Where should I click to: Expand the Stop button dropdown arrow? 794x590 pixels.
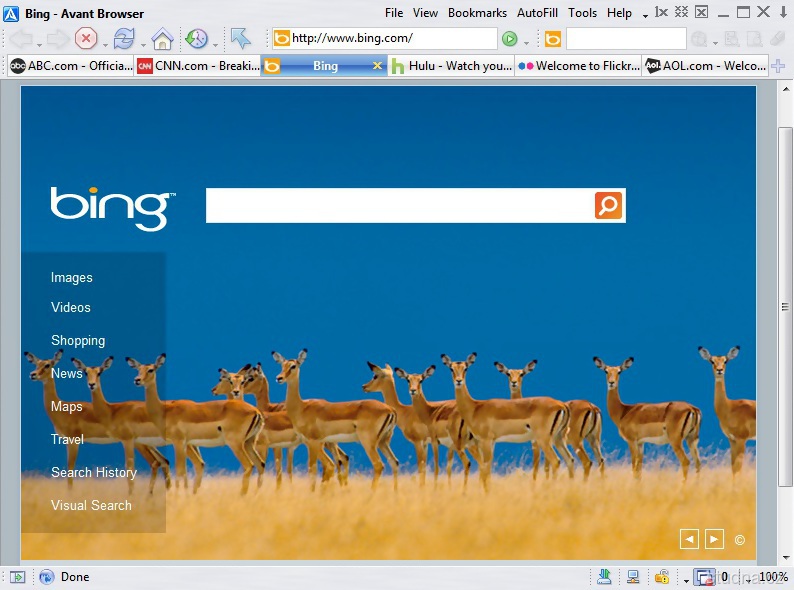[x=105, y=46]
